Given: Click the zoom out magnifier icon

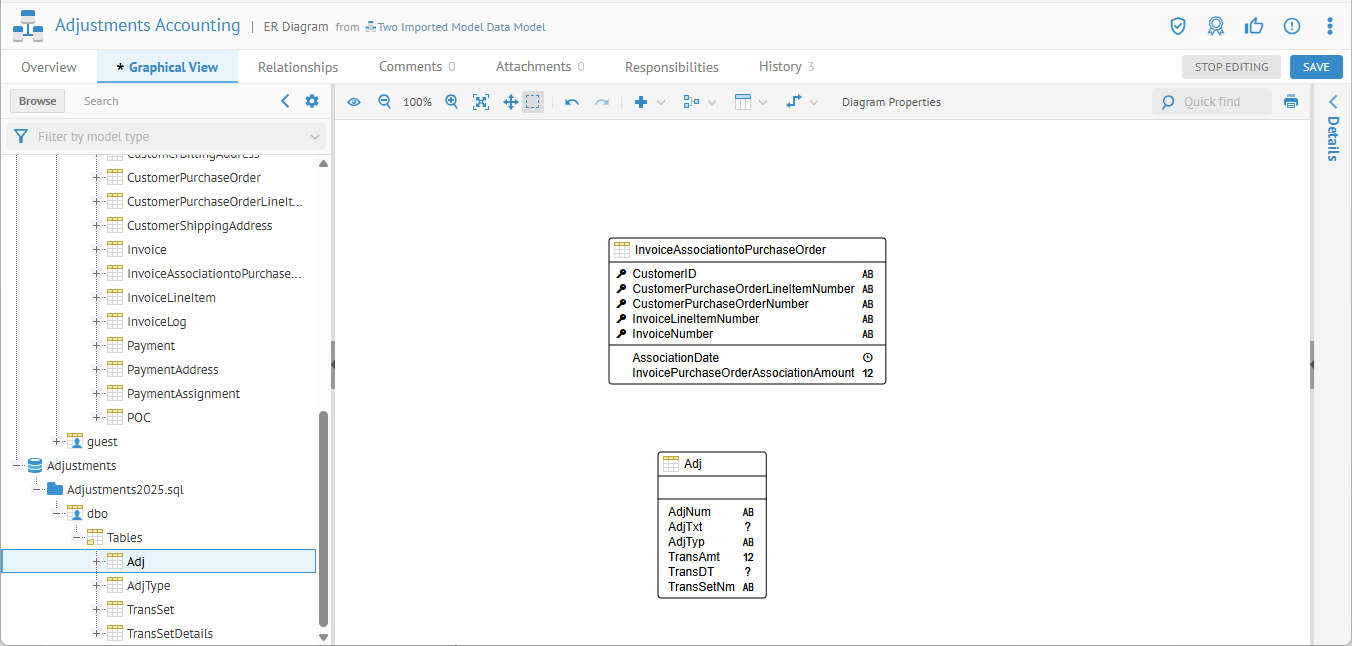Looking at the screenshot, I should pyautogui.click(x=384, y=102).
